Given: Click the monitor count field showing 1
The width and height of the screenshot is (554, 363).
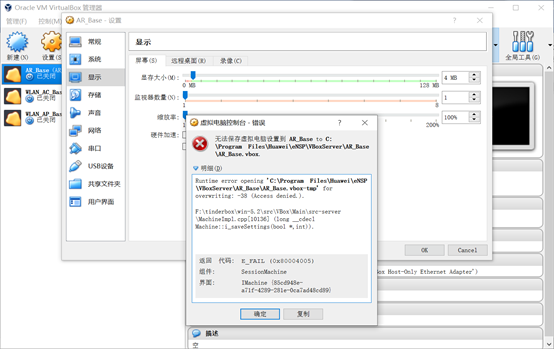Looking at the screenshot, I should click(456, 97).
